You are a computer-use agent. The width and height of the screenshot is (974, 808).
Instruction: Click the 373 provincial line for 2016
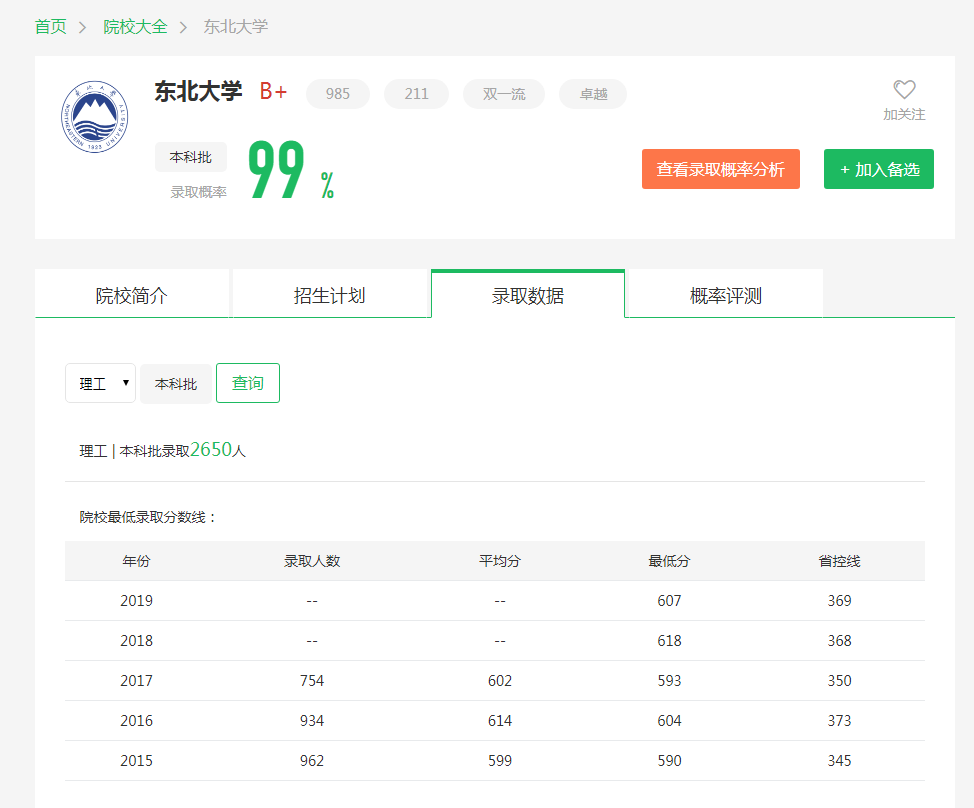point(839,720)
